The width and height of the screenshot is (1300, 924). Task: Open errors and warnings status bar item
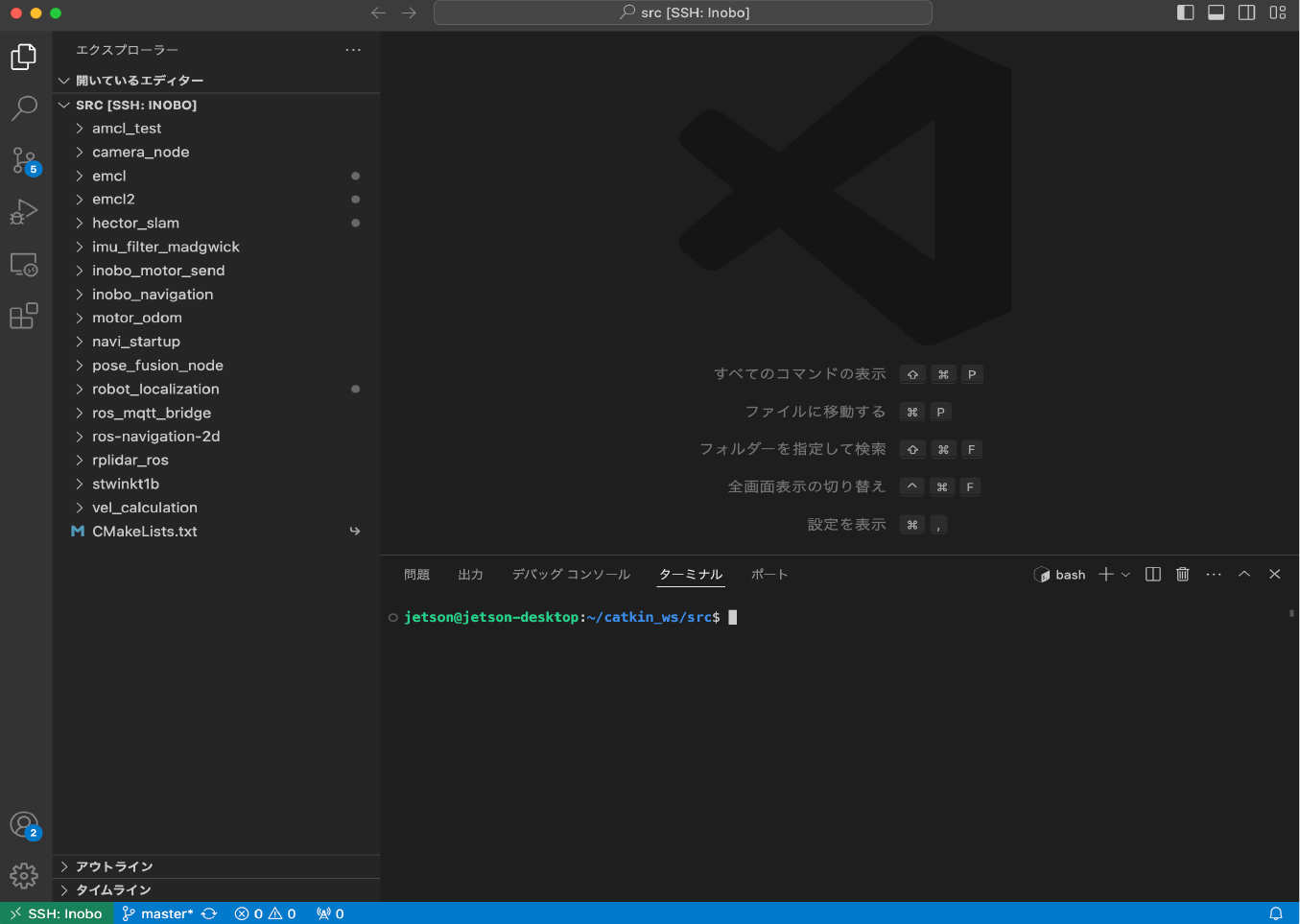(x=265, y=913)
